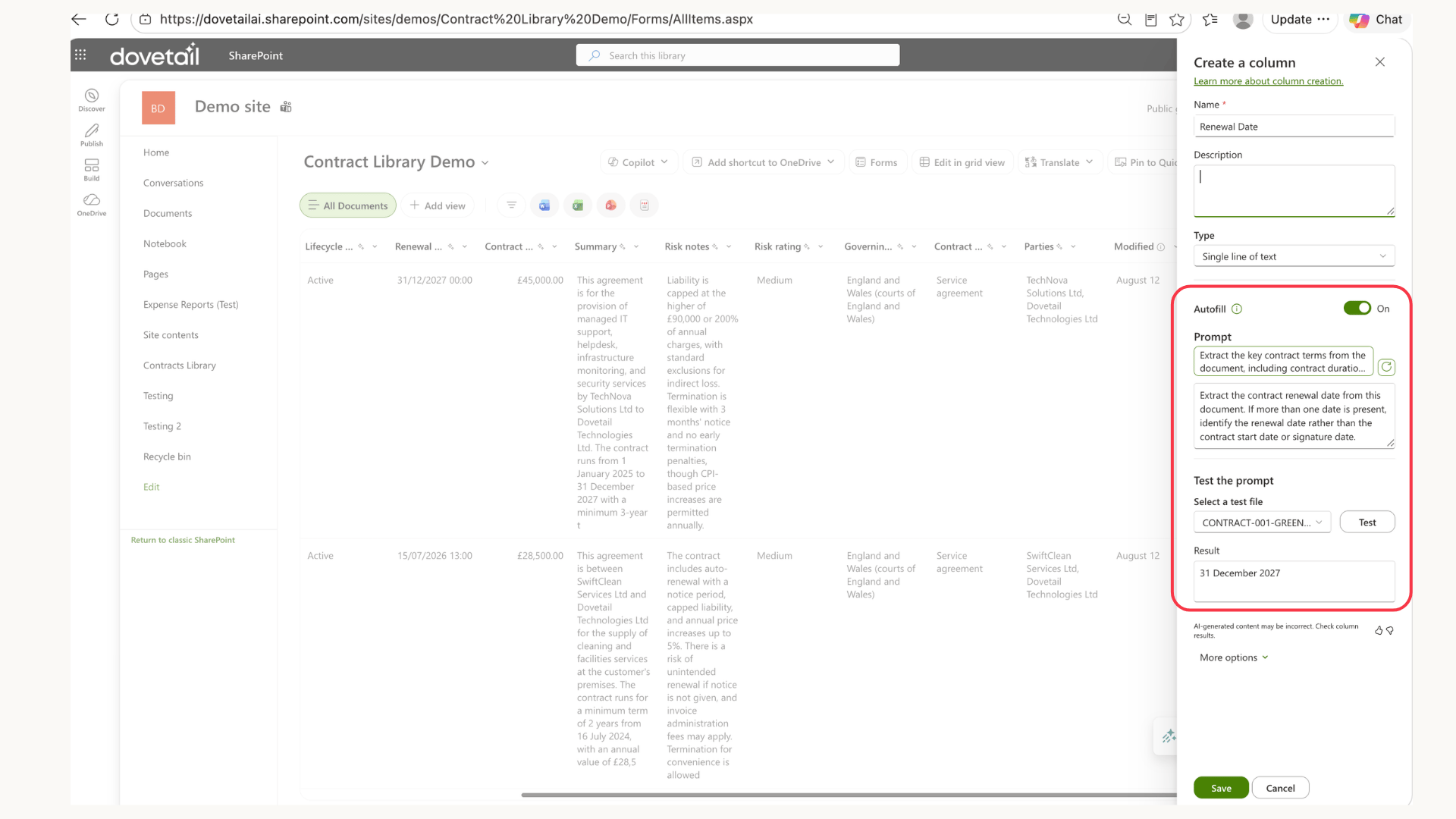Filter by Excel documents icon
The image size is (1456, 819).
pyautogui.click(x=578, y=206)
